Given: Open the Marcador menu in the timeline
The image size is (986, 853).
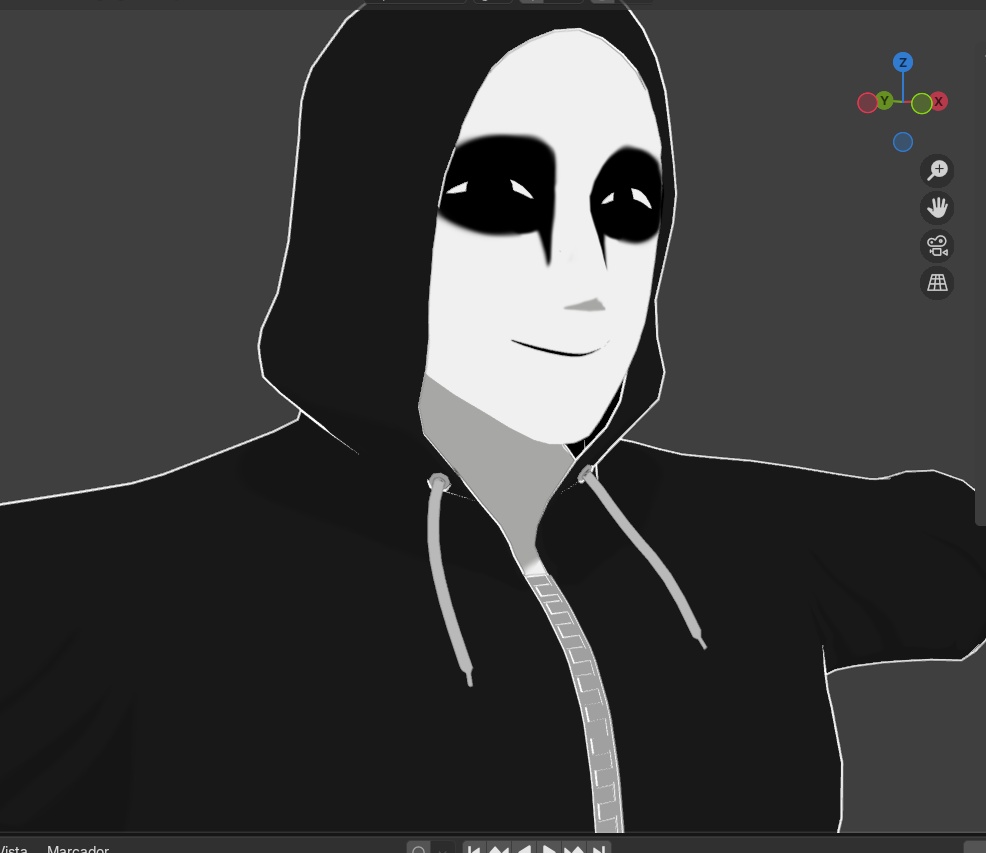Looking at the screenshot, I should click(78, 848).
